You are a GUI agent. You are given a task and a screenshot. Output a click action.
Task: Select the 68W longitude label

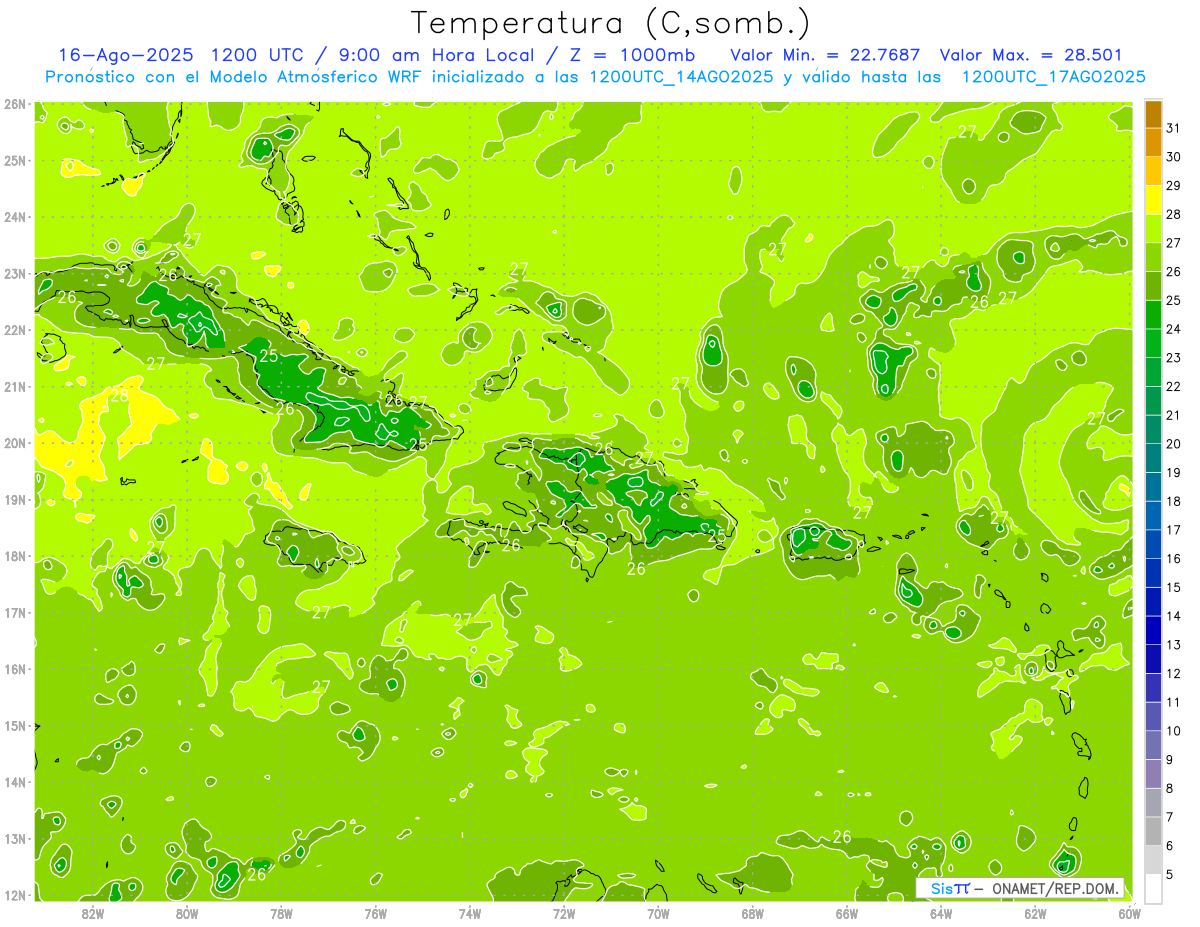(752, 913)
